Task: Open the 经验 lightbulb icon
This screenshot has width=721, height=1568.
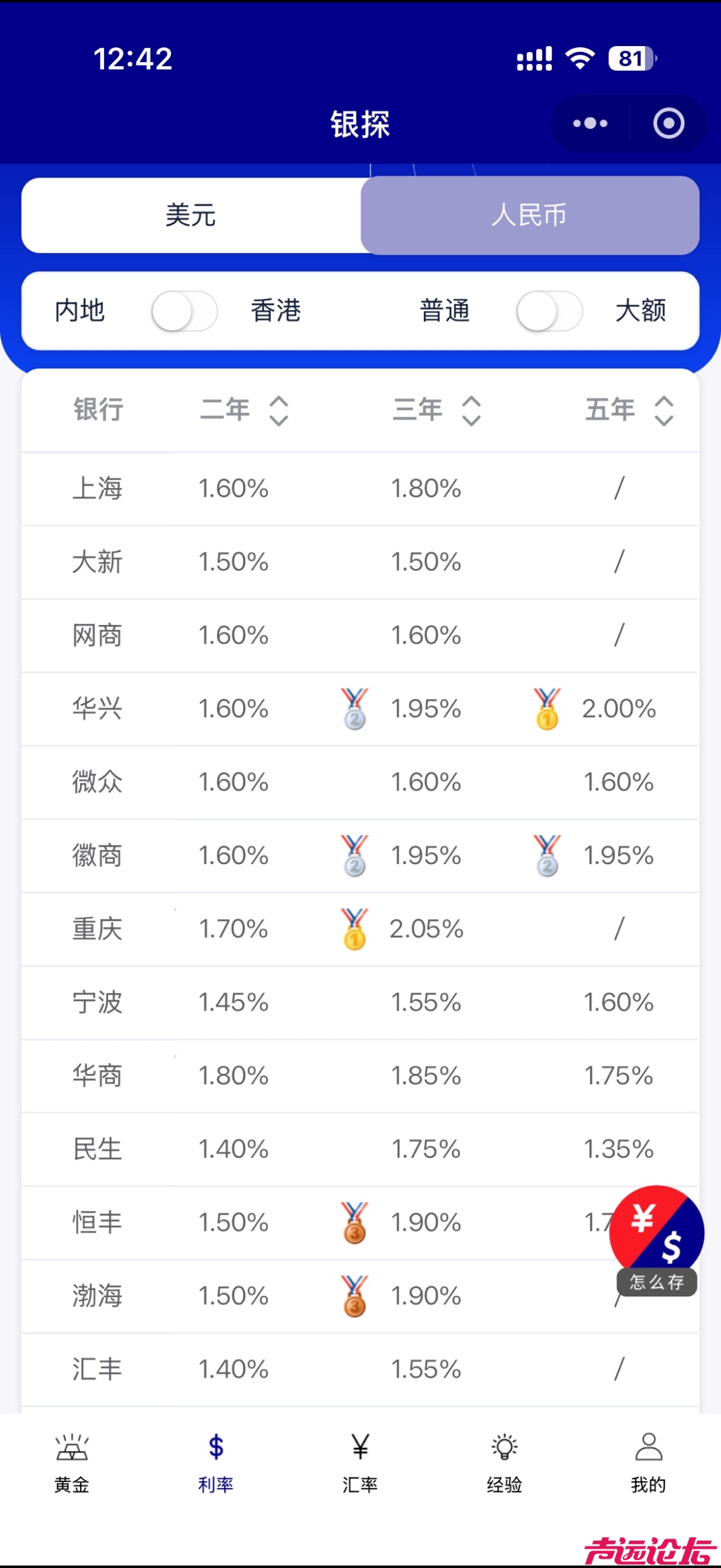Action: pyautogui.click(x=504, y=1447)
